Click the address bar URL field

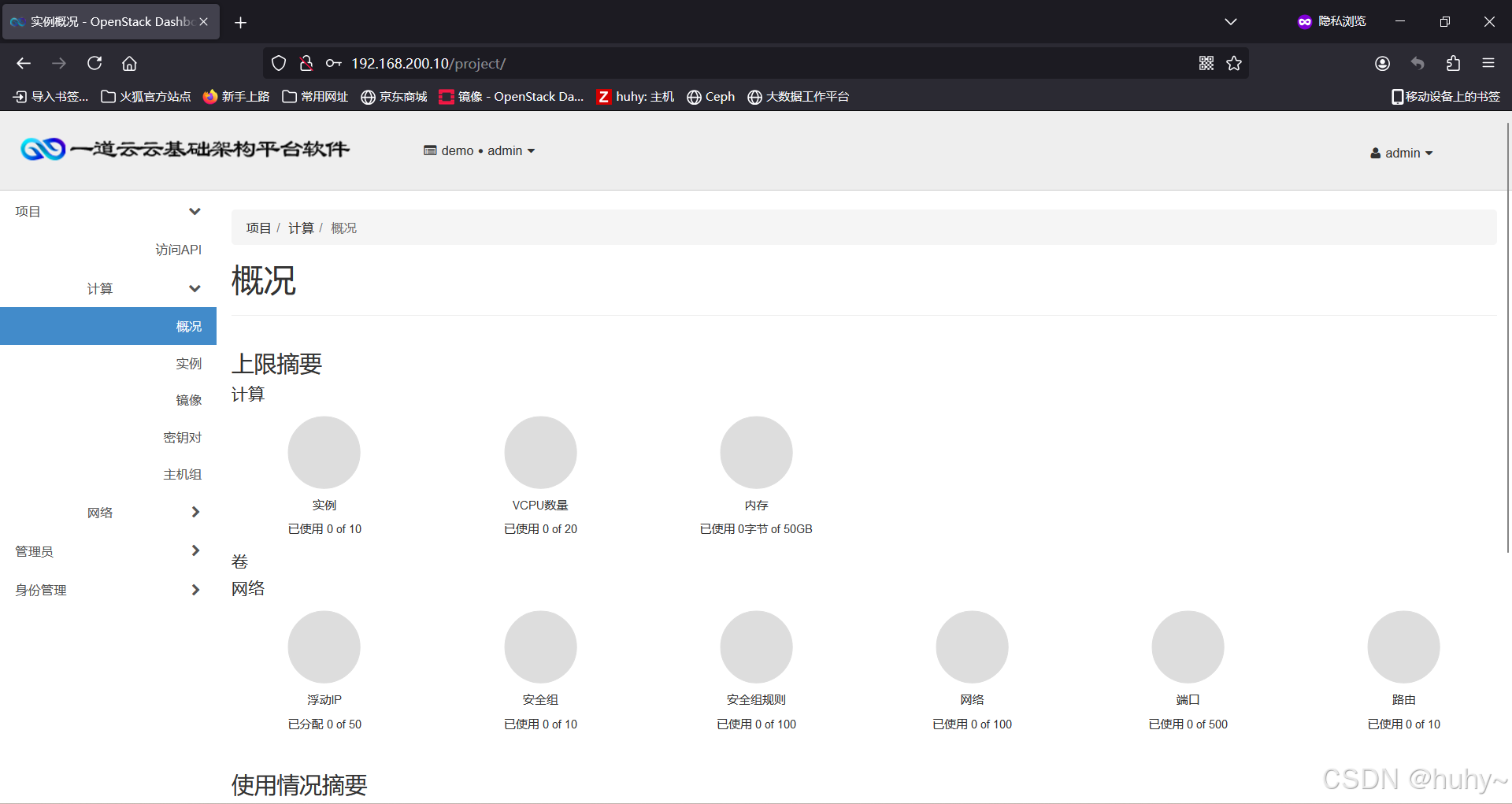756,63
